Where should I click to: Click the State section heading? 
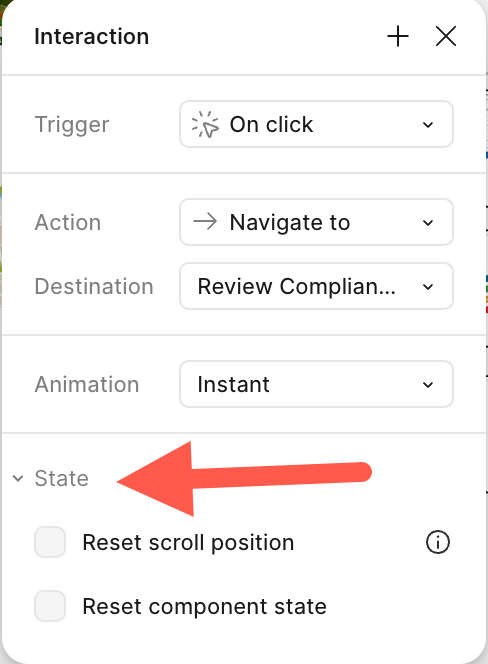61,479
